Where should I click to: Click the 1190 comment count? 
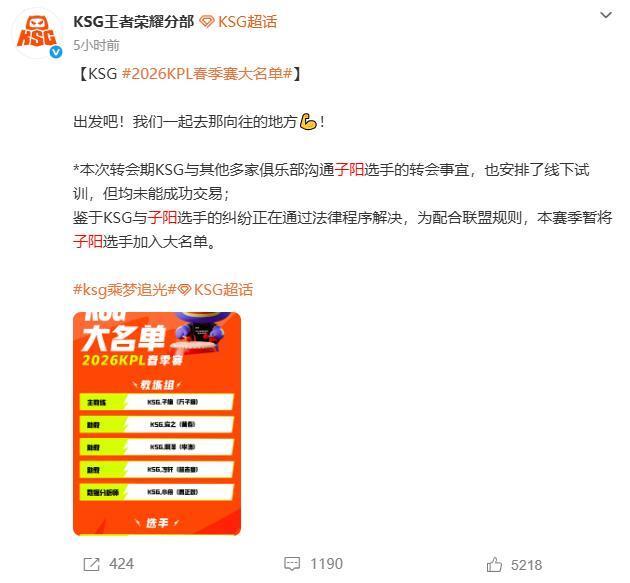click(x=327, y=564)
